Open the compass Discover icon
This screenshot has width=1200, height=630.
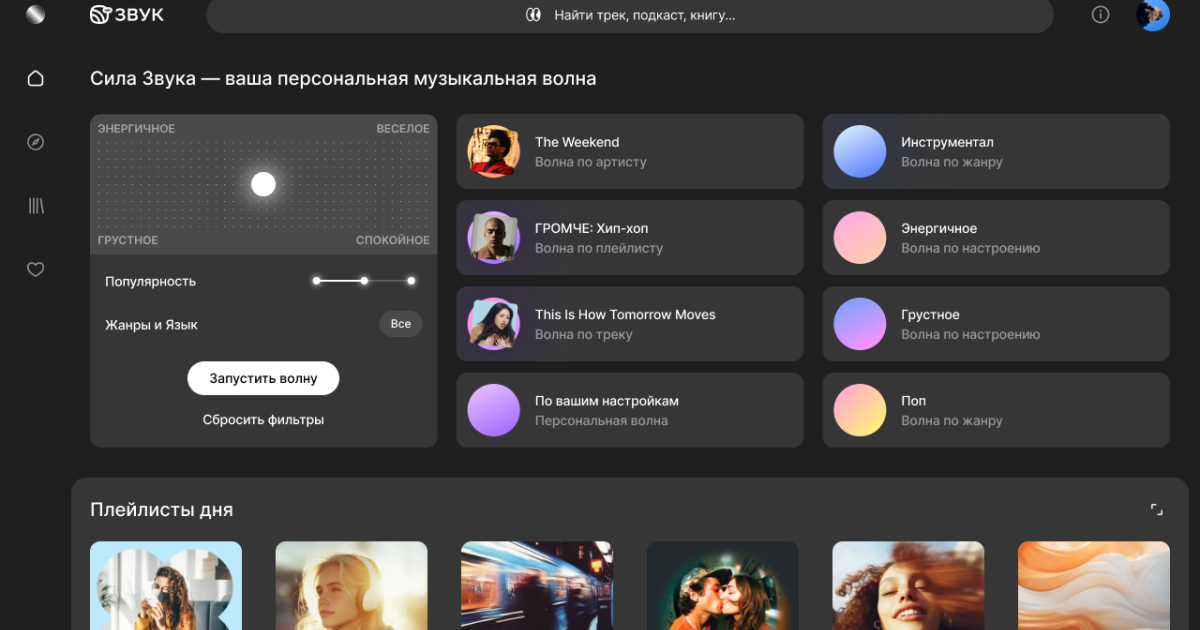point(36,142)
